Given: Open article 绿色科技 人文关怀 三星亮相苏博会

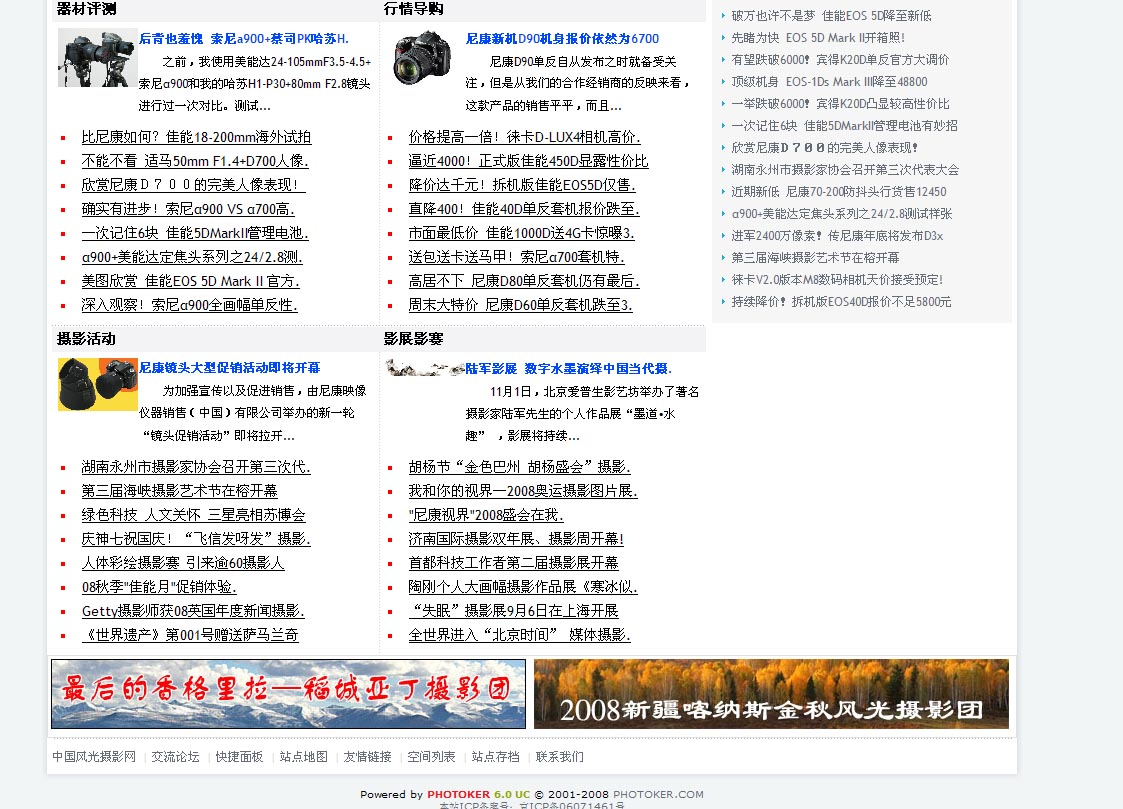Looking at the screenshot, I should click(193, 515).
